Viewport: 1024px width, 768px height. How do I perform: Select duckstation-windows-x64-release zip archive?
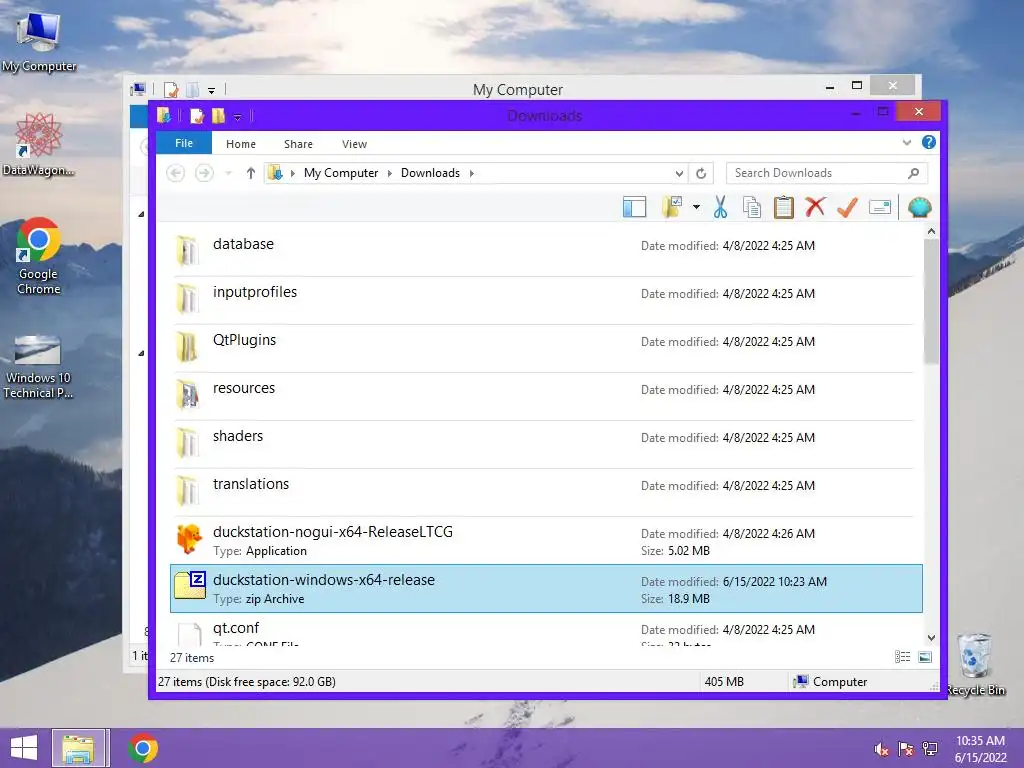coord(546,588)
